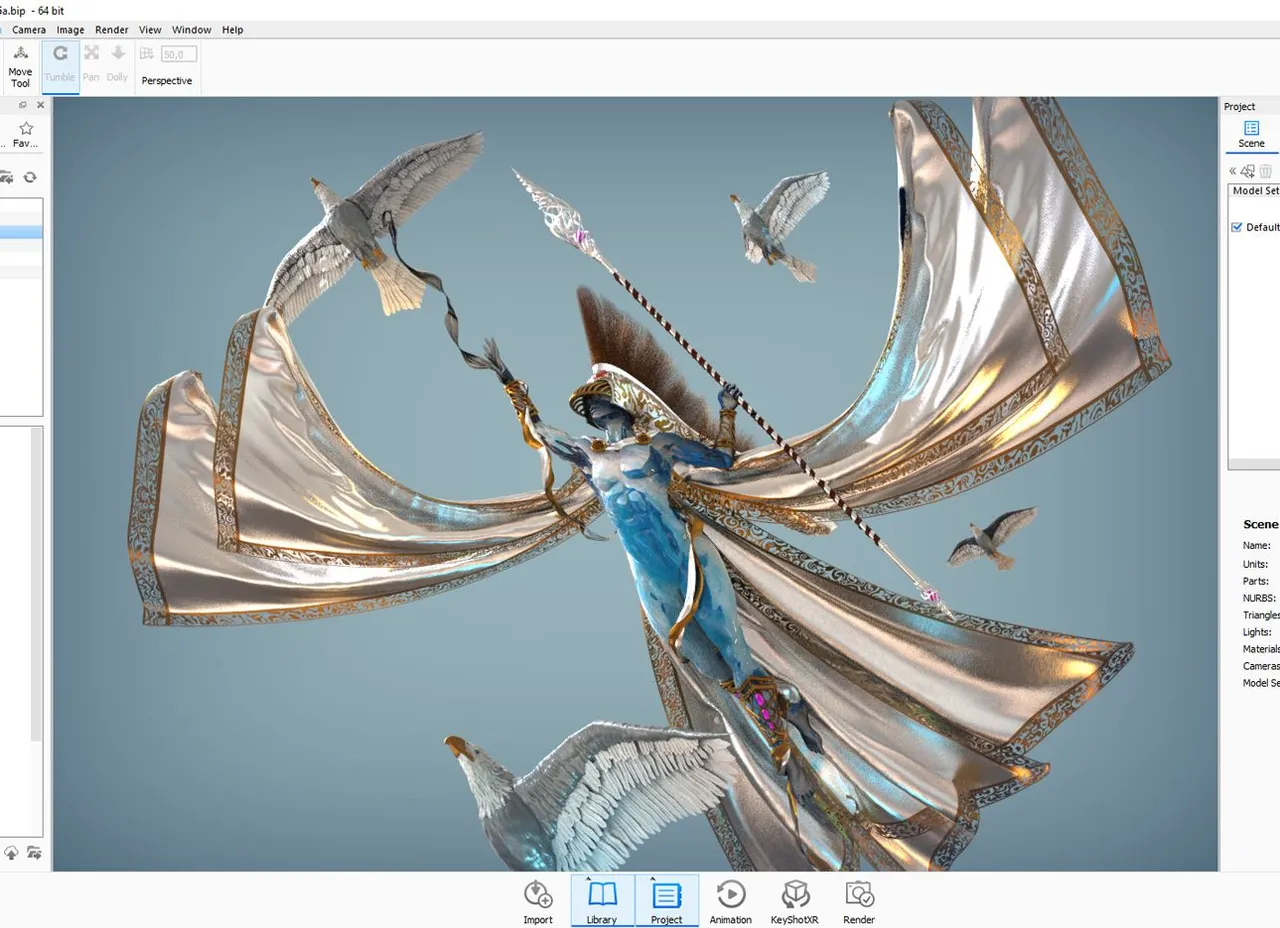Click the cloud upload icon in Library
This screenshot has height=928, width=1280.
point(11,853)
